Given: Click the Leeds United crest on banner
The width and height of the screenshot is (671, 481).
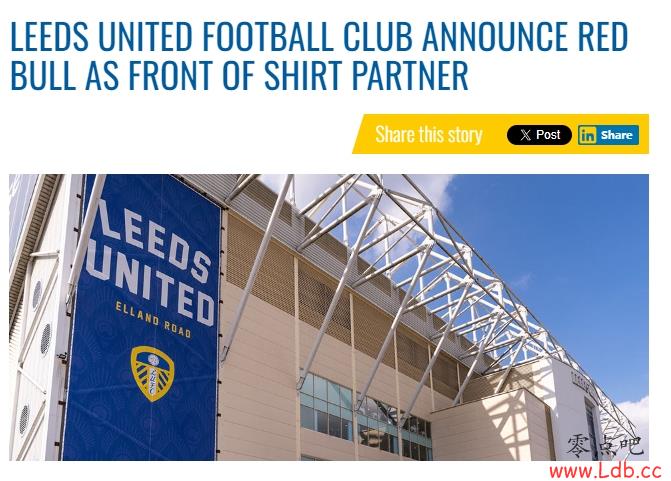Looking at the screenshot, I should 152,373.
